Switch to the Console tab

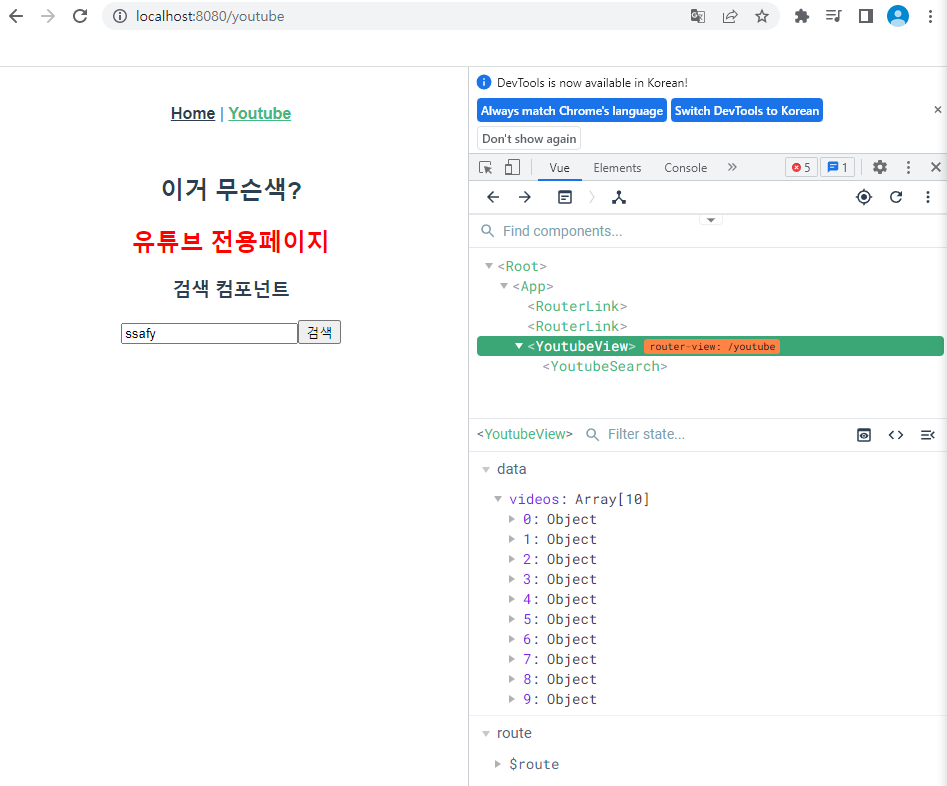[x=685, y=168]
